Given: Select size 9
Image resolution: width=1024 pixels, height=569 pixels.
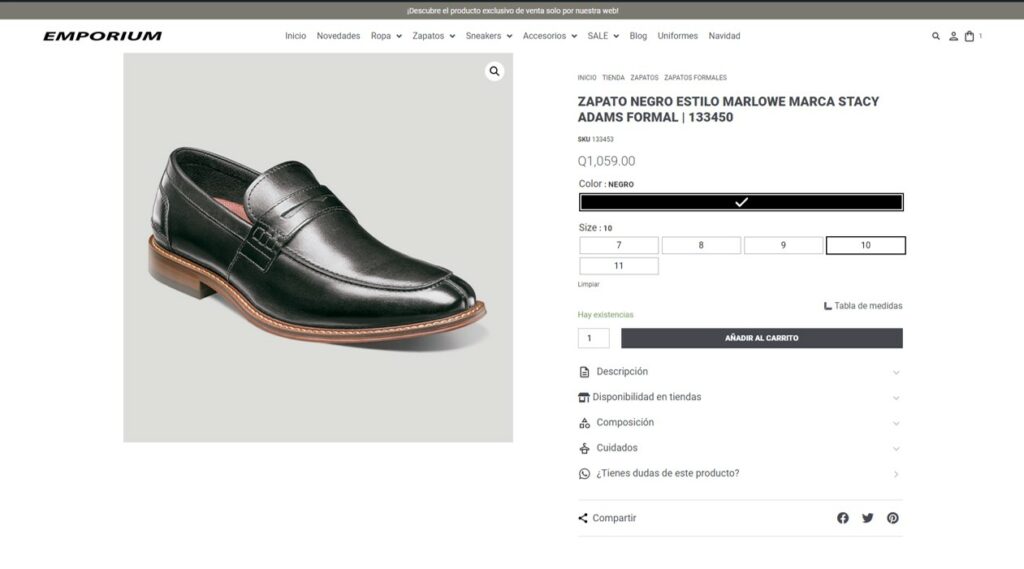Looking at the screenshot, I should click(x=783, y=245).
